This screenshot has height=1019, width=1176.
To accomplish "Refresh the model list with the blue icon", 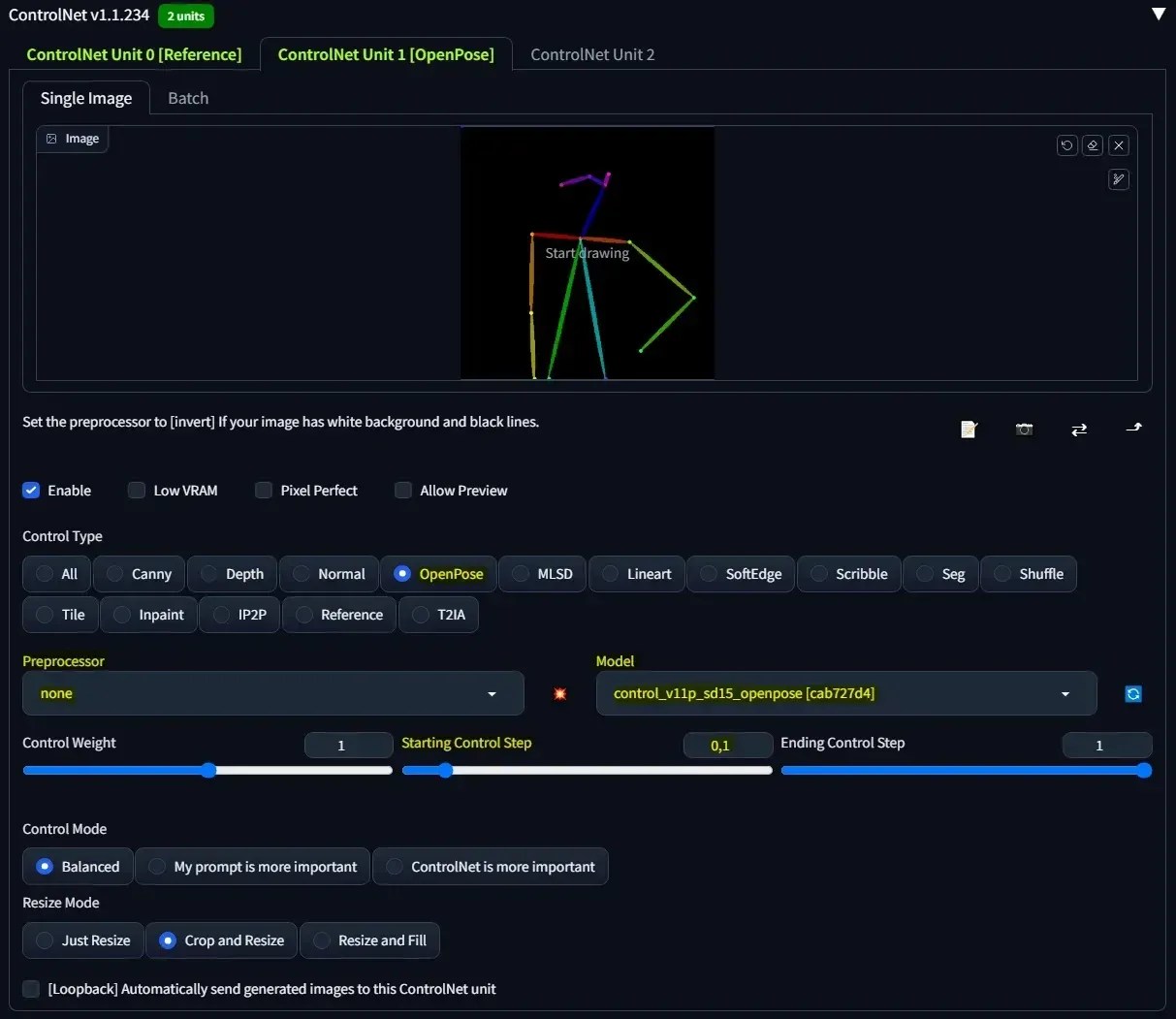I will point(1133,694).
